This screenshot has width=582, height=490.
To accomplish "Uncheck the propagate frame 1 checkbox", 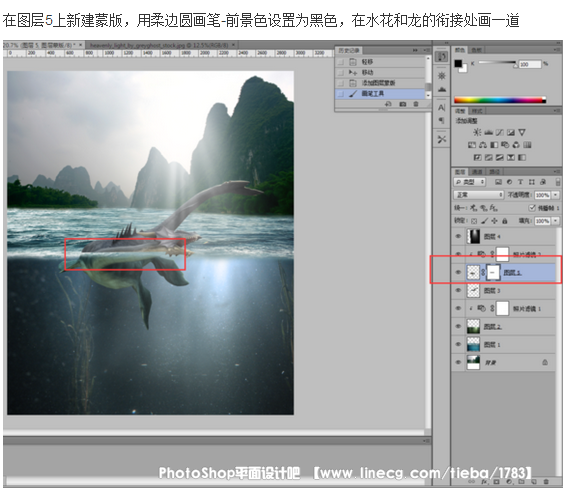I will tap(532, 208).
